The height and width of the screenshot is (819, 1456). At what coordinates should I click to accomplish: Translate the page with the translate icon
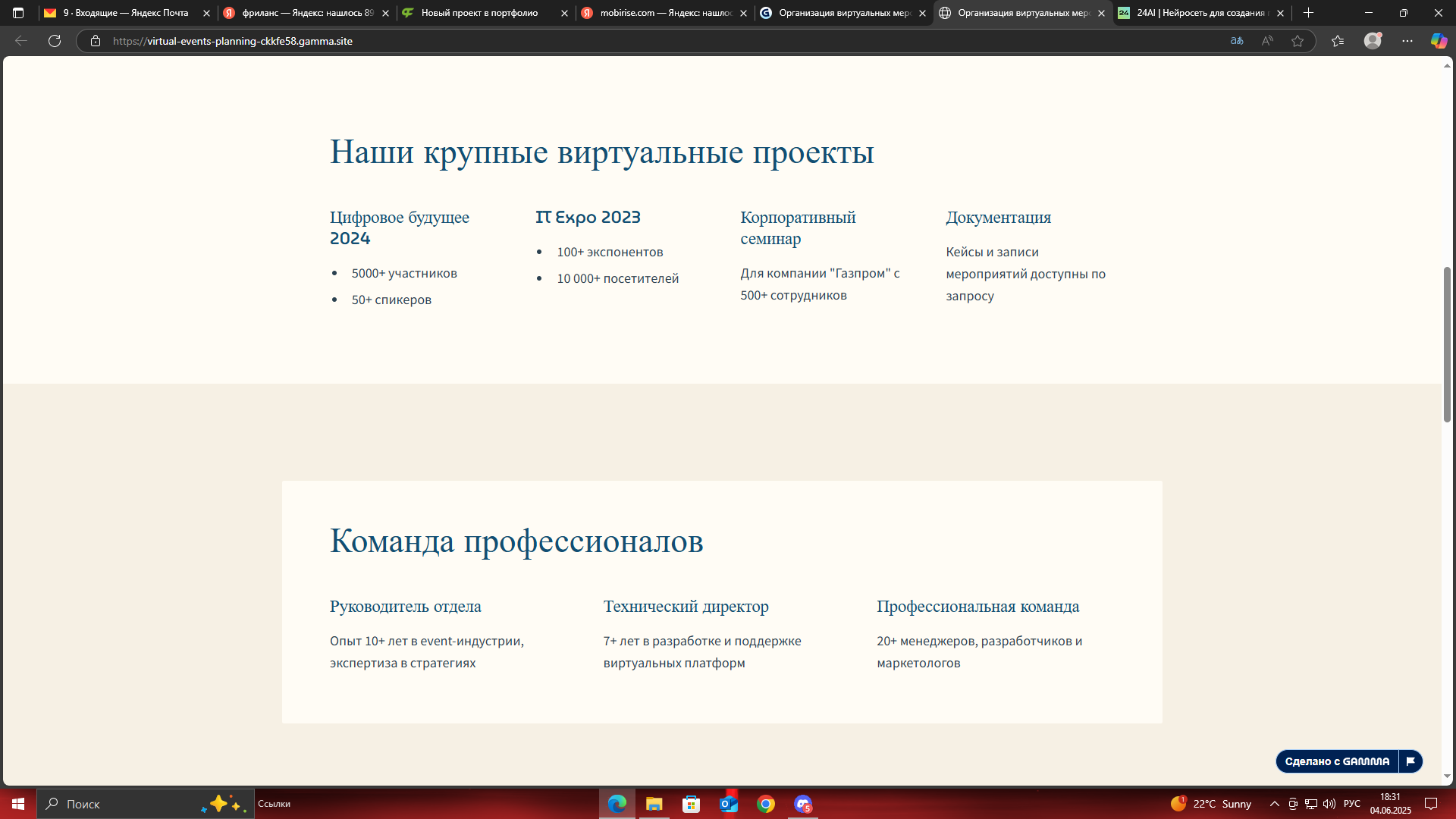[x=1236, y=41]
